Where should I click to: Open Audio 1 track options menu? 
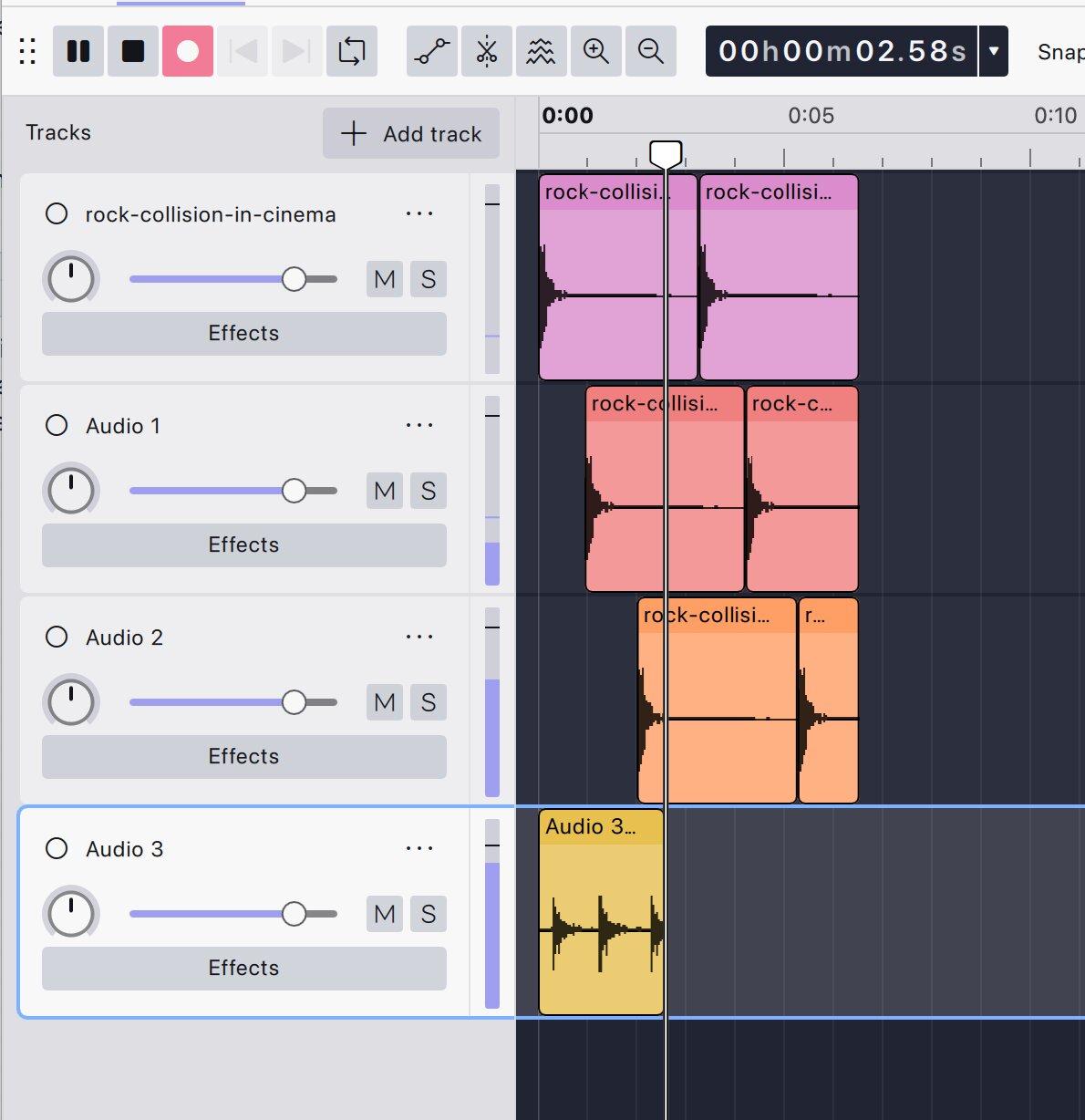pyautogui.click(x=419, y=425)
